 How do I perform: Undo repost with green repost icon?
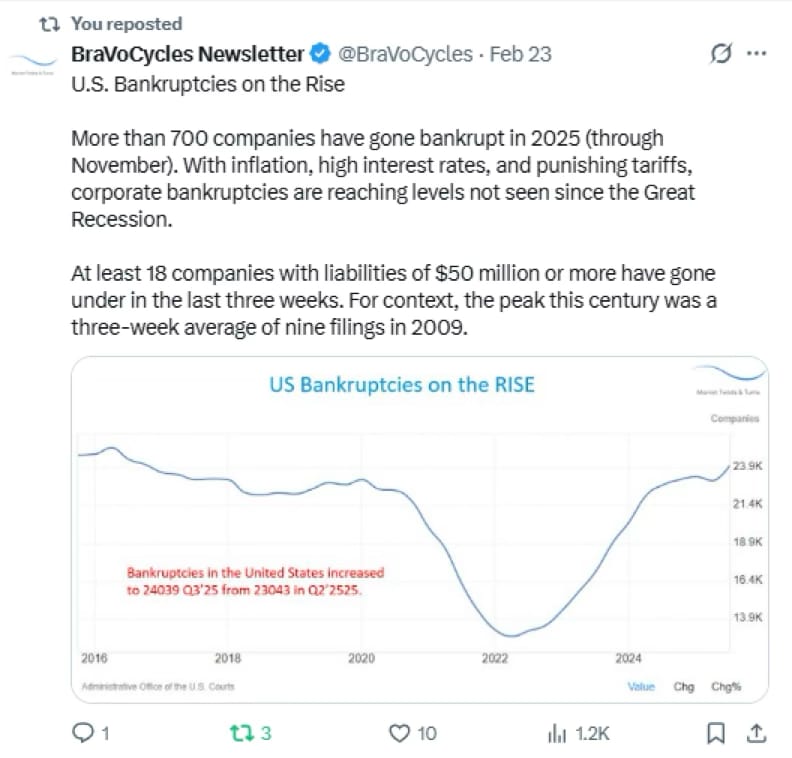pyautogui.click(x=237, y=733)
